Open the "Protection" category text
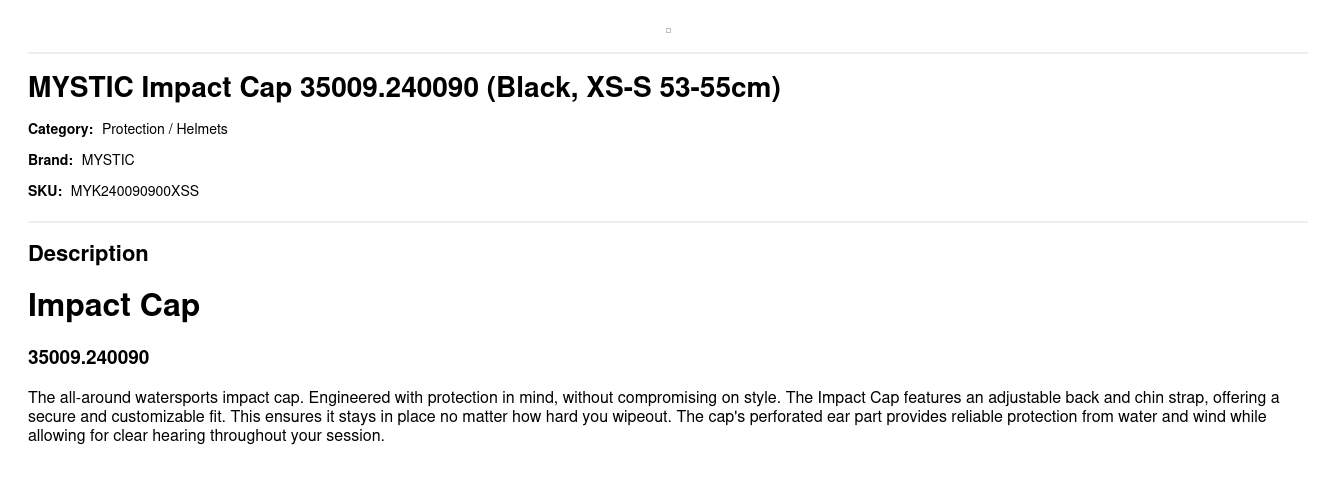The width and height of the screenshot is (1328, 494). (x=133, y=129)
